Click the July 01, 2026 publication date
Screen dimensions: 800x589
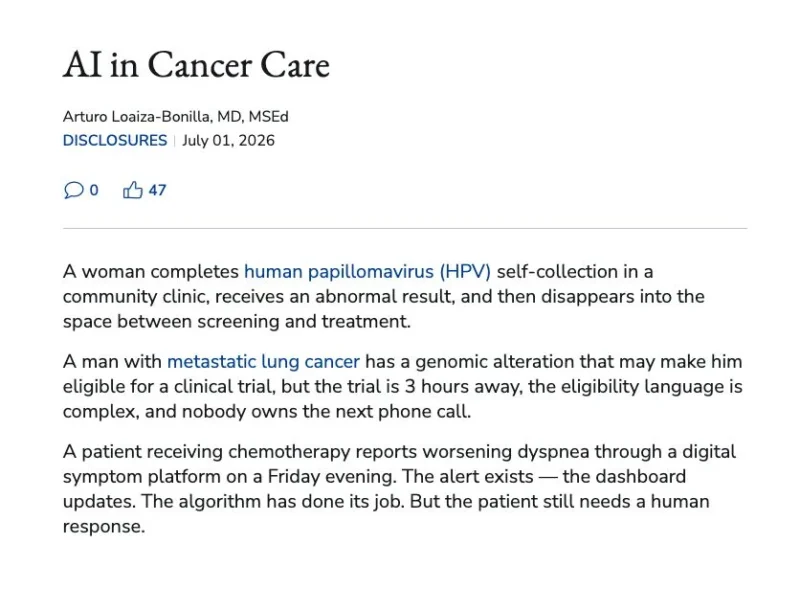229,140
